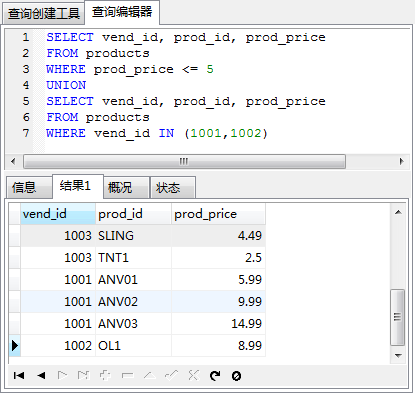Click the results scroll up arrow
The height and width of the screenshot is (394, 415).
pos(398,212)
